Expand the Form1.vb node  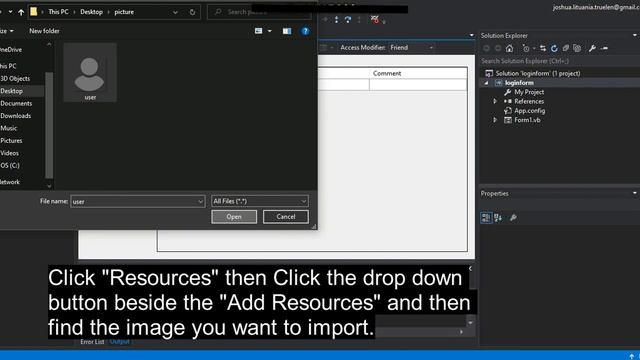tap(495, 120)
